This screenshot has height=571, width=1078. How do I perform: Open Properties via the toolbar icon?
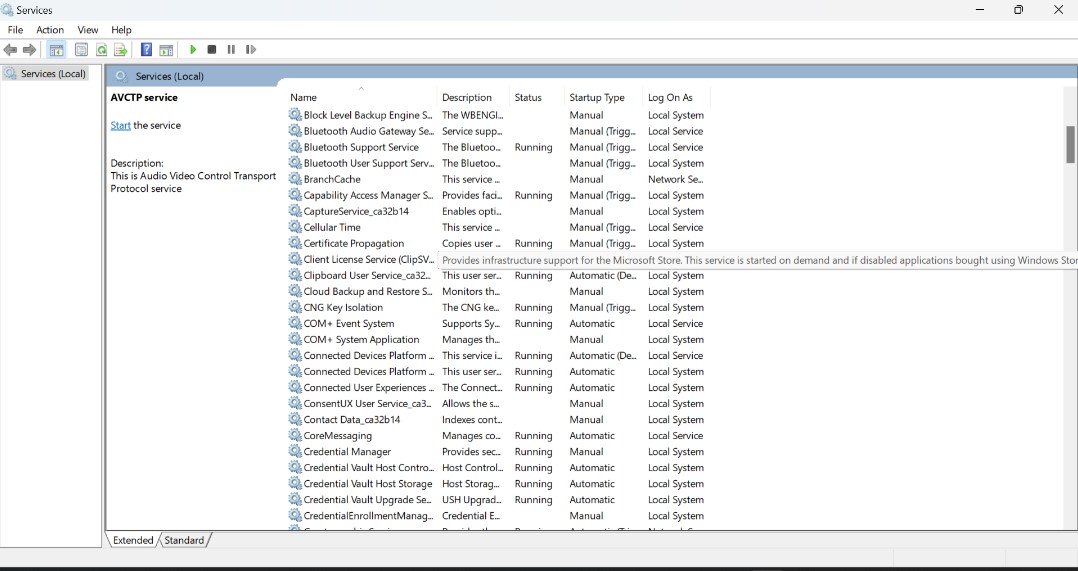coord(81,49)
